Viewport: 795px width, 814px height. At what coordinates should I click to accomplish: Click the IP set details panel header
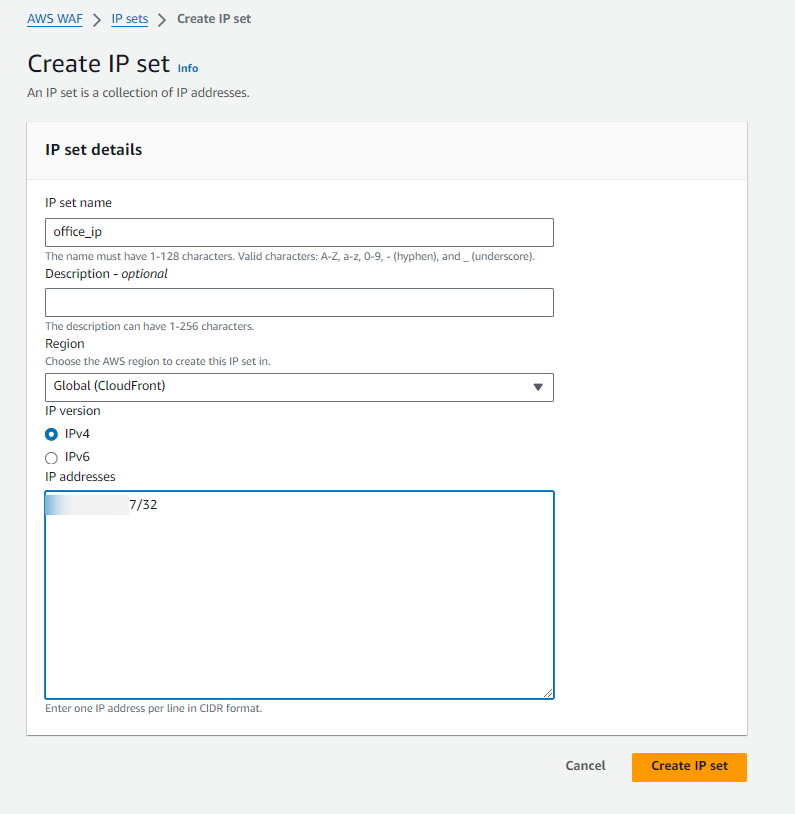pos(94,150)
